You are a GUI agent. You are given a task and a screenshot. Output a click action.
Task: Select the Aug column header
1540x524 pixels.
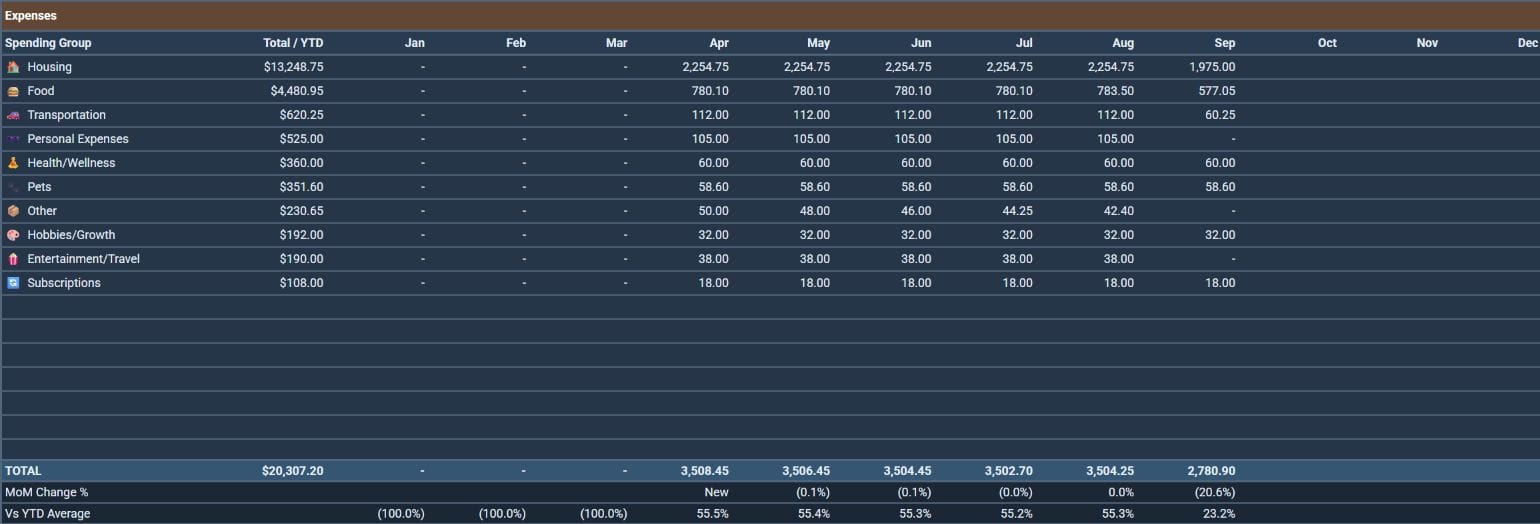[1123, 43]
